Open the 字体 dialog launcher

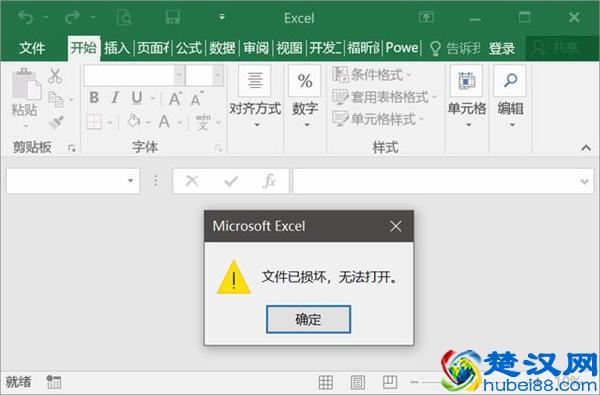click(x=218, y=148)
